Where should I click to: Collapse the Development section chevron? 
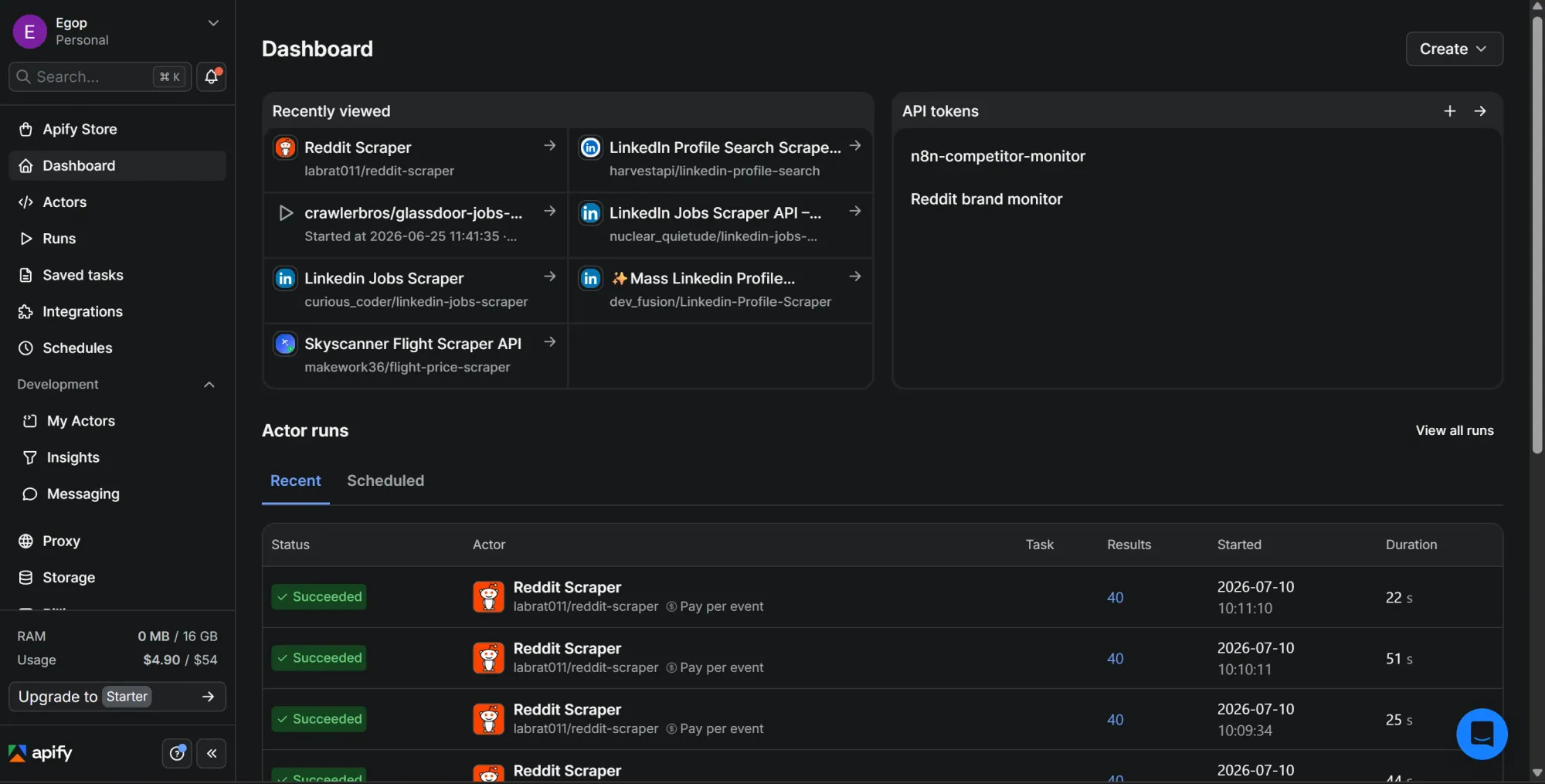click(x=209, y=385)
